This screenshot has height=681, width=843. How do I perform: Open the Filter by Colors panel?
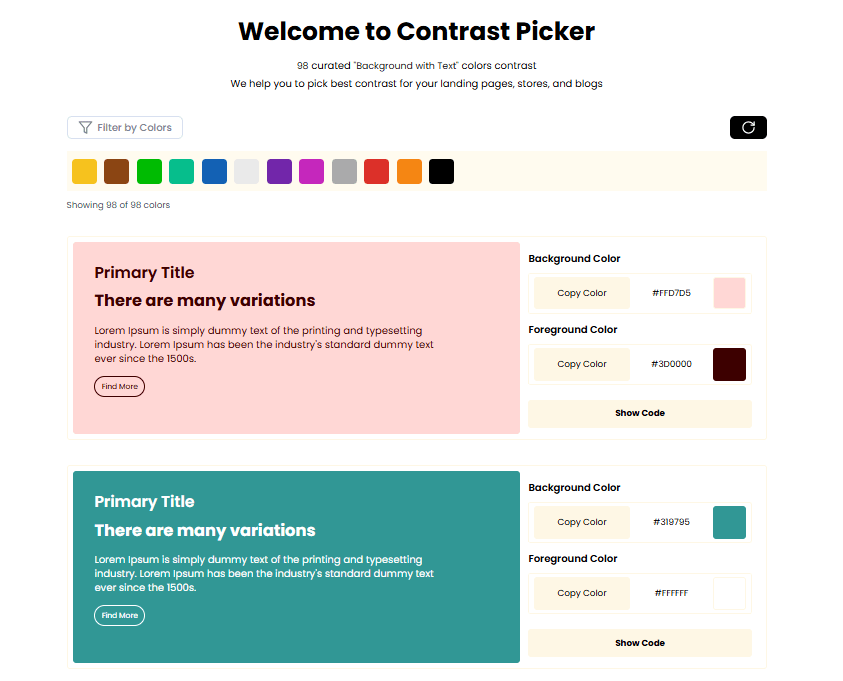pos(124,127)
